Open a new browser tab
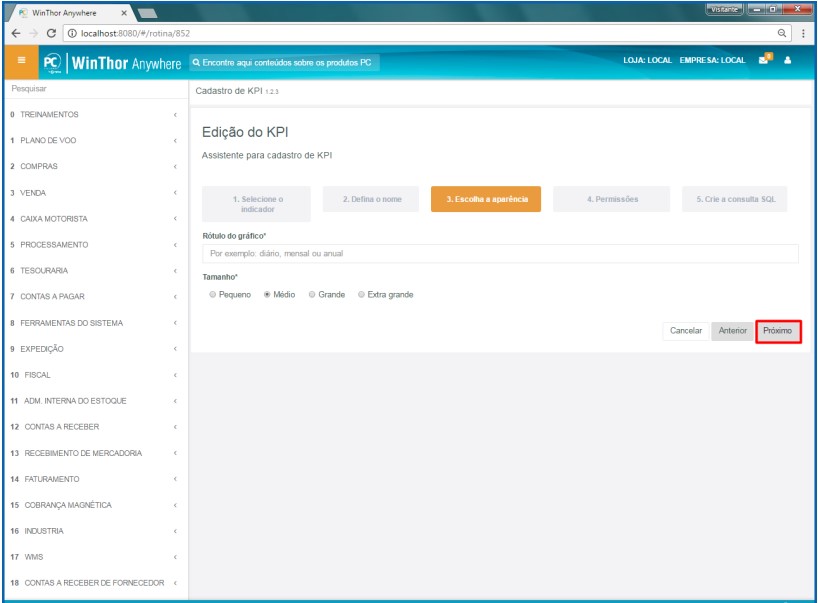The width and height of the screenshot is (818, 603). coord(147,14)
